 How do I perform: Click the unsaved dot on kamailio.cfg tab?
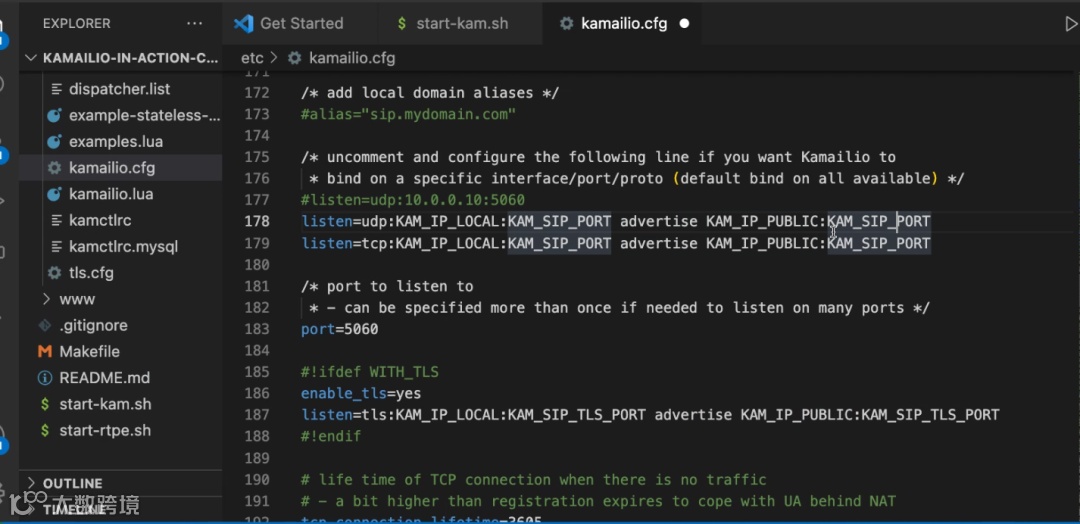(x=685, y=23)
